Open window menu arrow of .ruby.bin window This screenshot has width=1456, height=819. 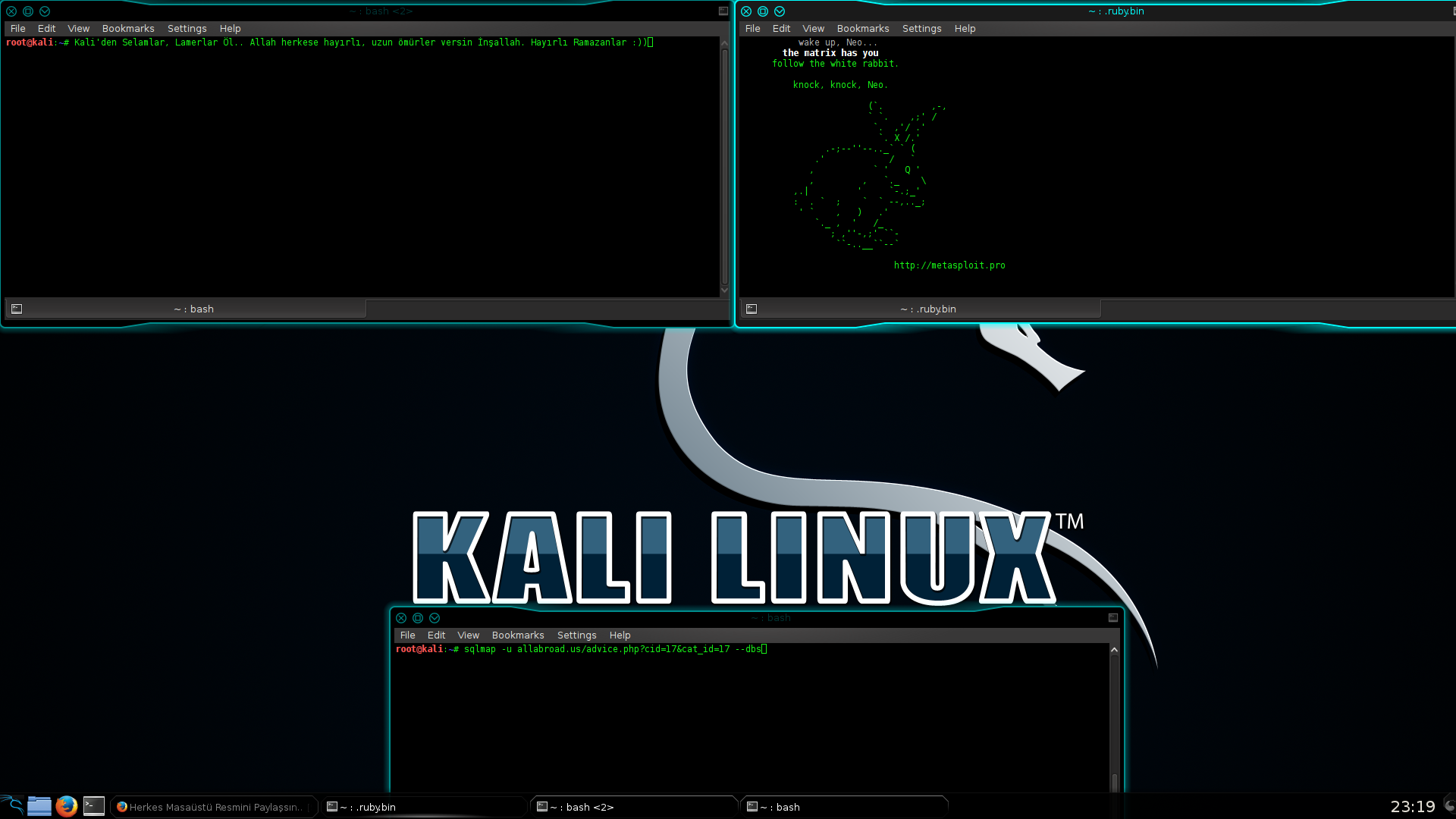pos(780,11)
